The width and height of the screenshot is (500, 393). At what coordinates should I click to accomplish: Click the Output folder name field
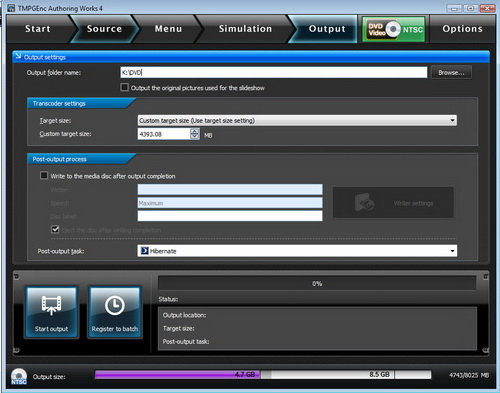point(274,72)
